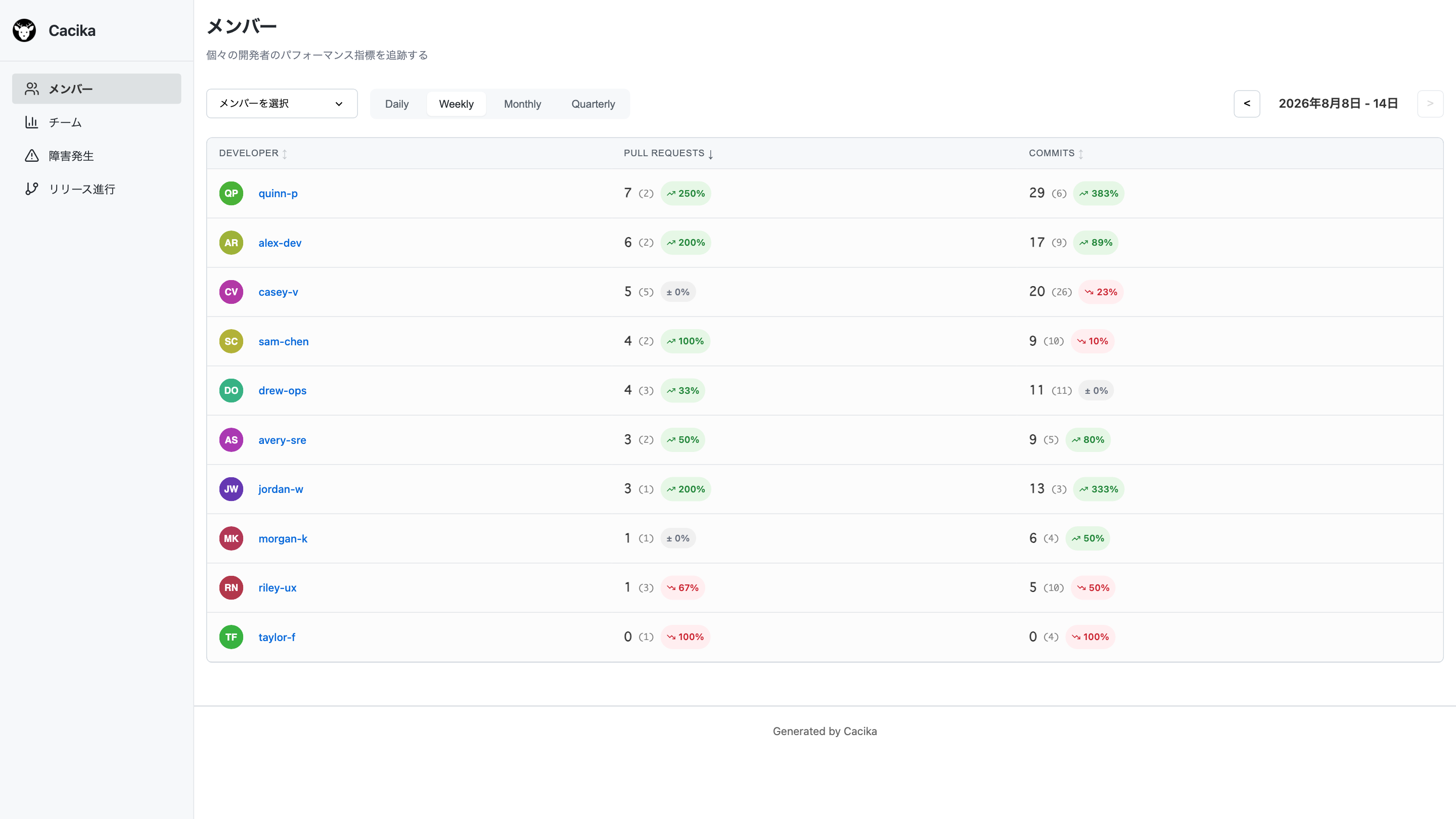The width and height of the screenshot is (1456, 819).
Task: Open the alex-dev developer link
Action: point(280,243)
